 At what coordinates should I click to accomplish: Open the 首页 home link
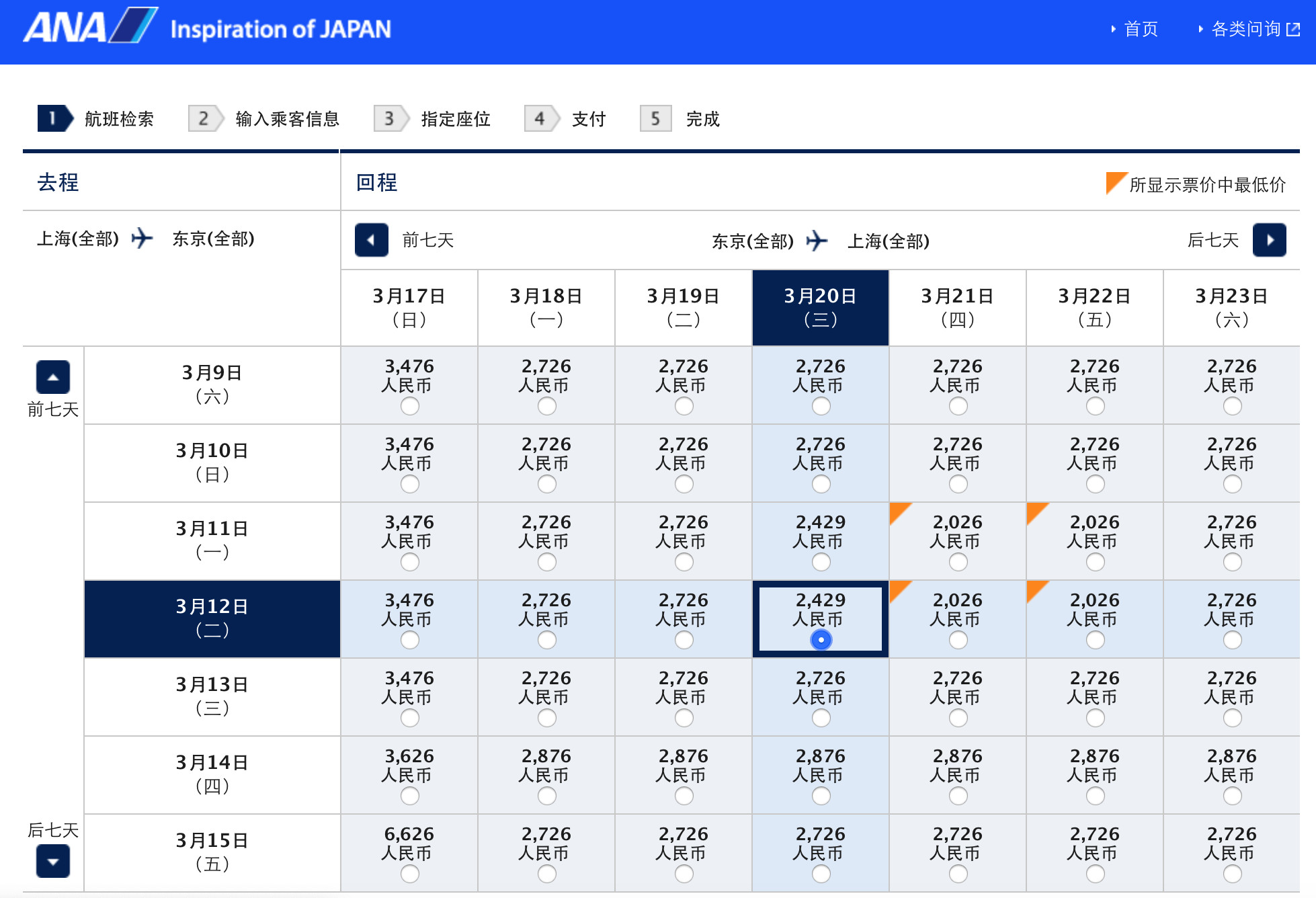click(x=1141, y=29)
